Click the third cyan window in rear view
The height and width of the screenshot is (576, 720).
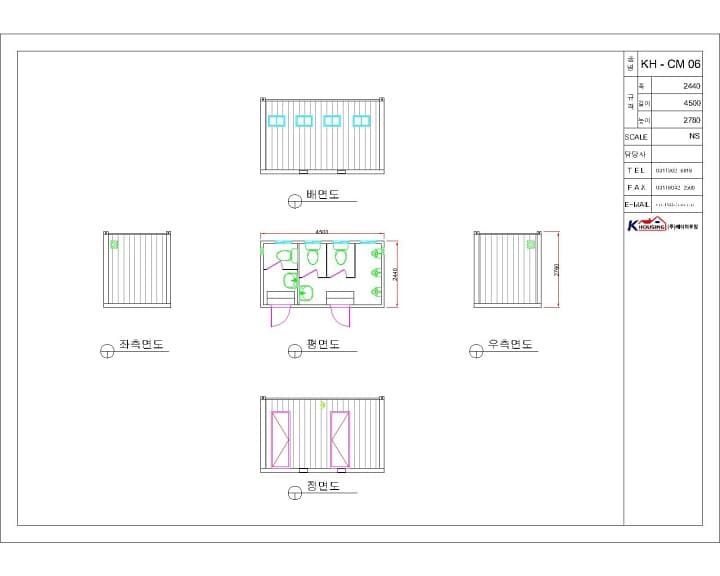[x=332, y=121]
